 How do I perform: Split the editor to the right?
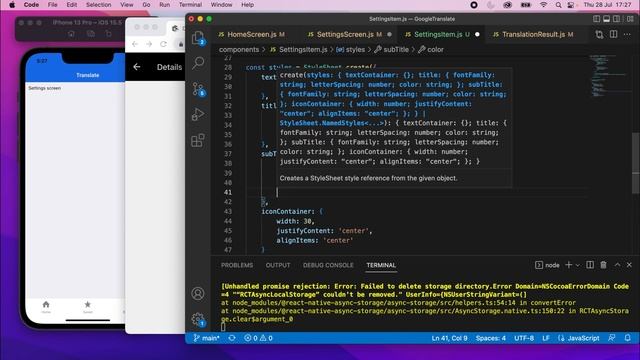(x=613, y=34)
